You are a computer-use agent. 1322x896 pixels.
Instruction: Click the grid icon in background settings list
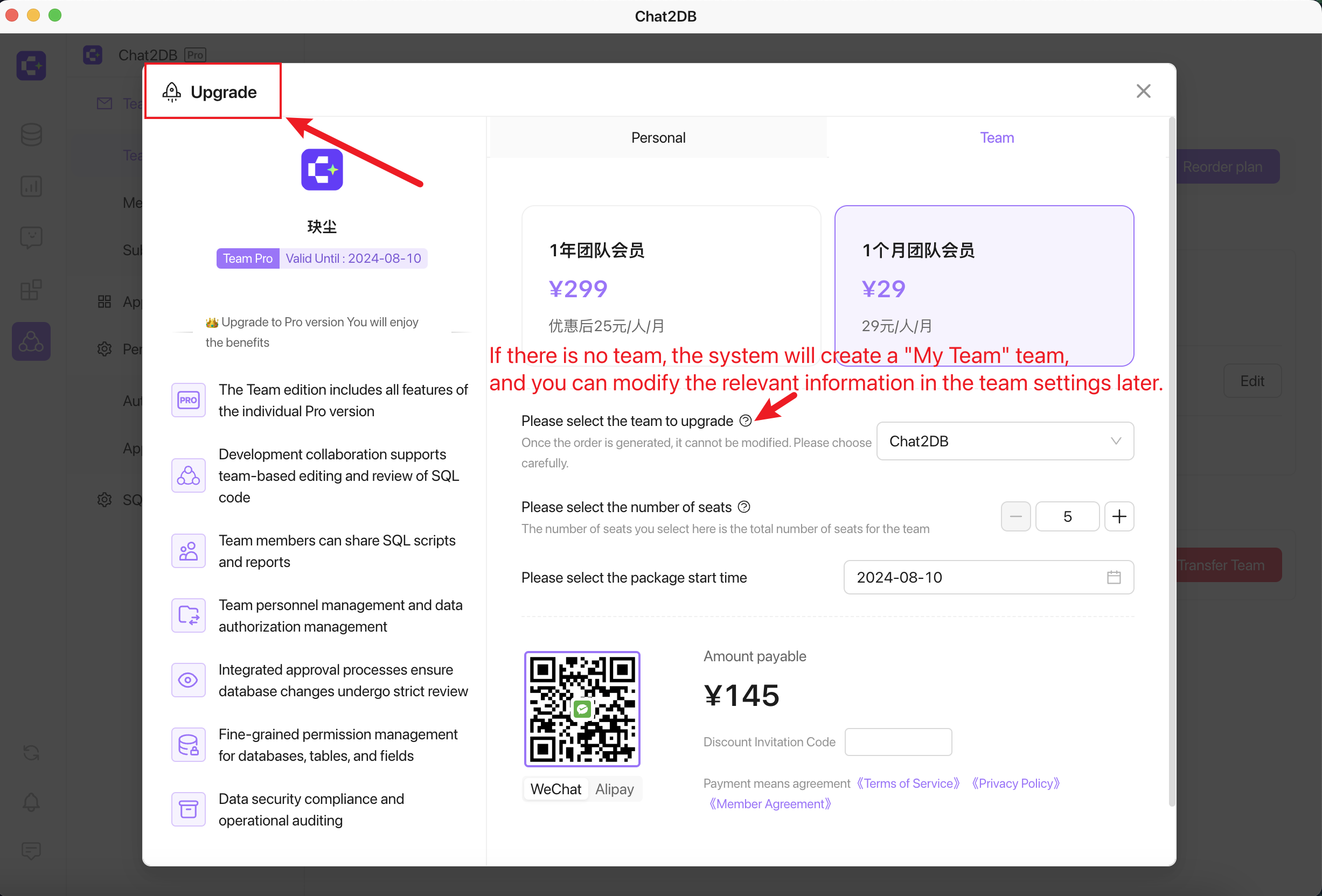tap(104, 302)
